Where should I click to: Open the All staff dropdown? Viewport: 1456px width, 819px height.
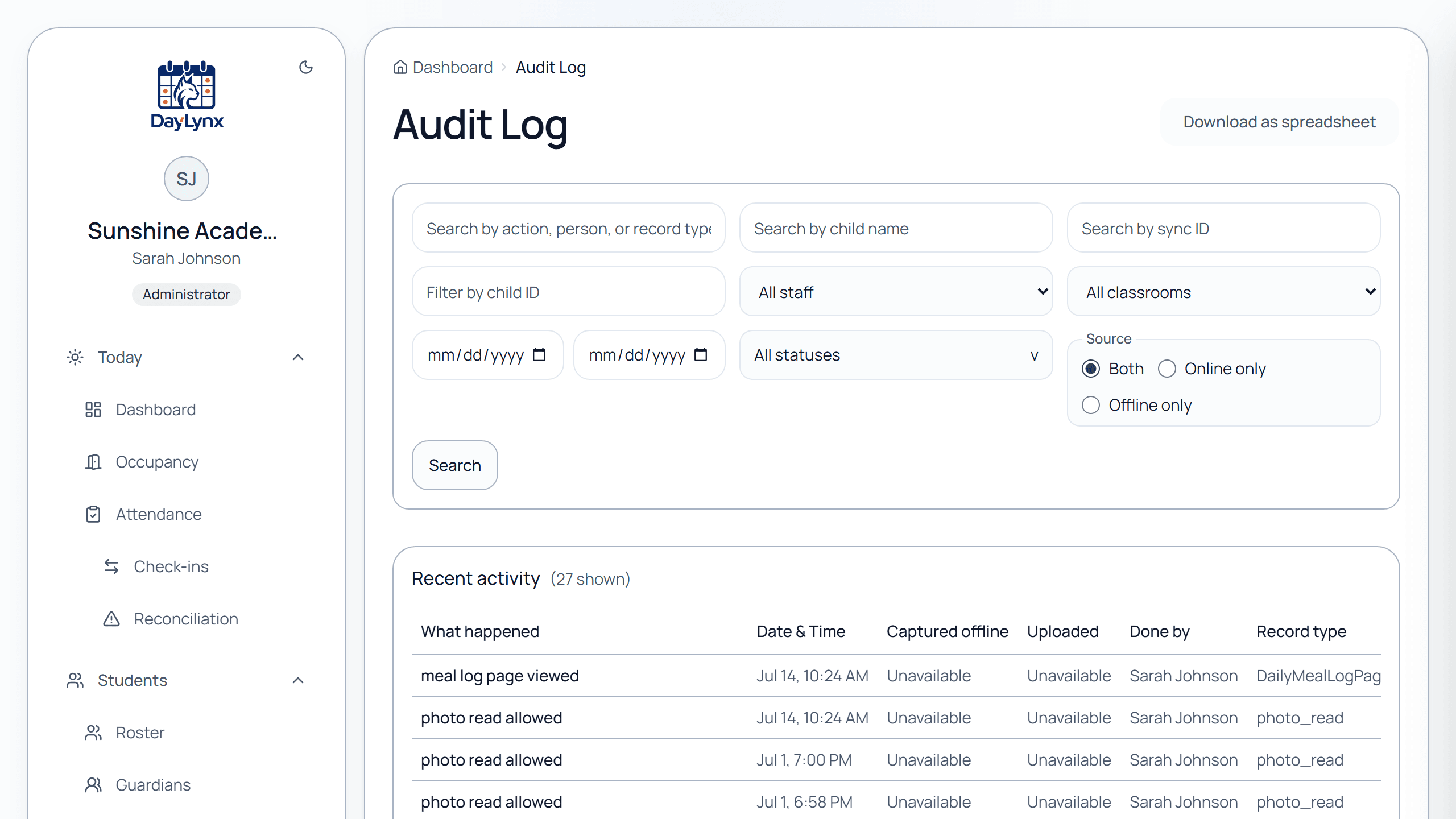click(x=896, y=292)
